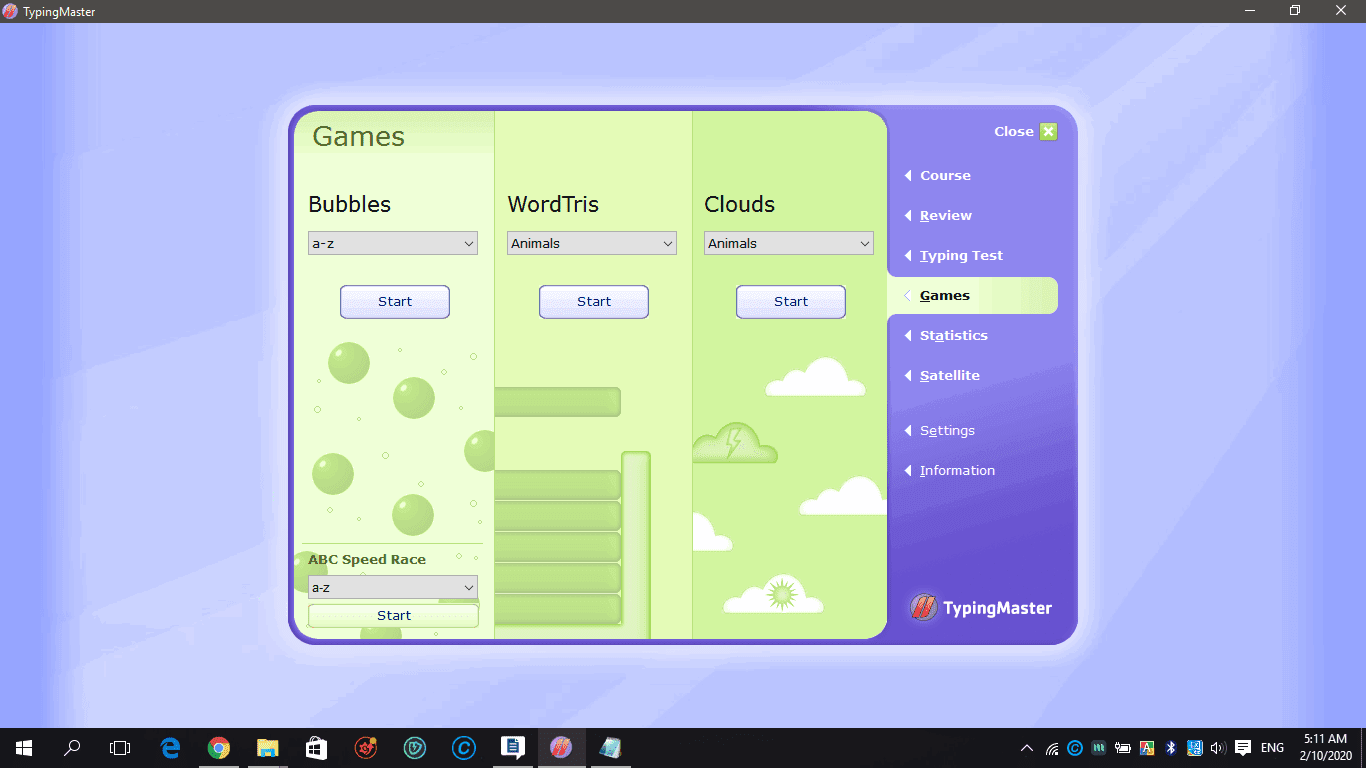This screenshot has height=768, width=1366.
Task: Click the blue C icon in system tray
Action: coord(1075,748)
